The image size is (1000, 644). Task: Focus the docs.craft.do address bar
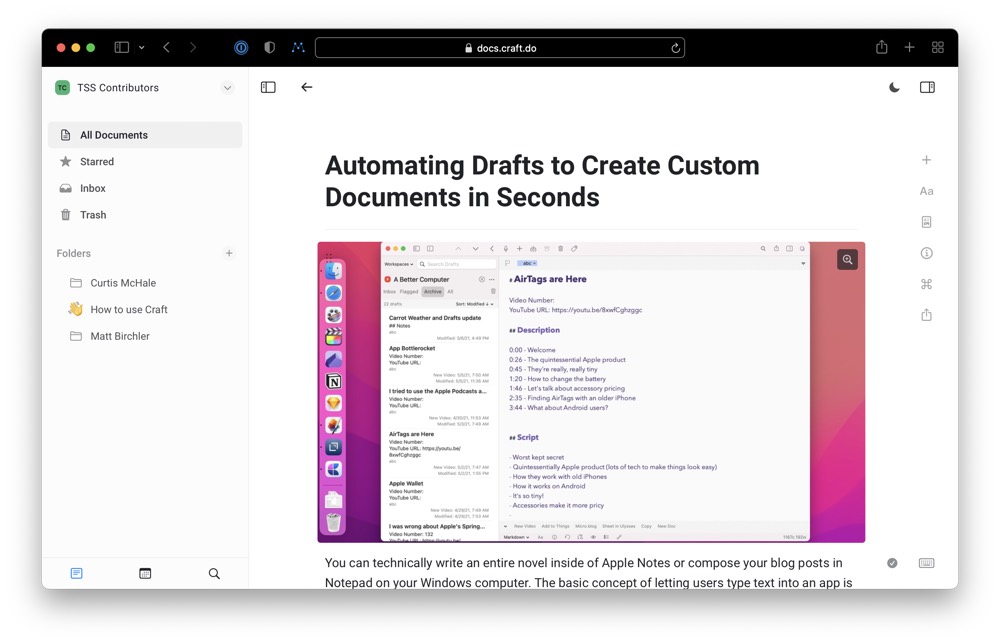pyautogui.click(x=500, y=48)
